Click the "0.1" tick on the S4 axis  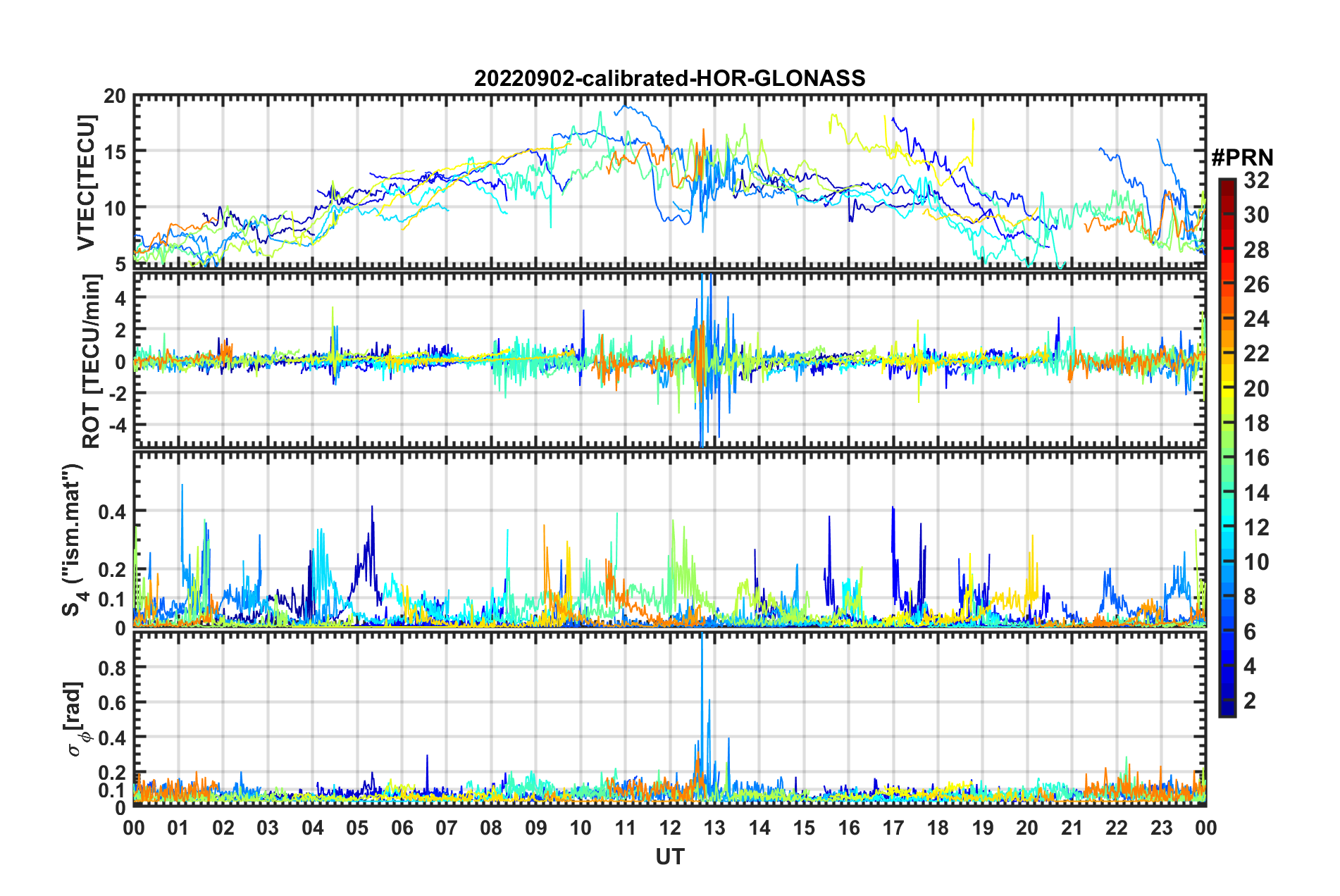(x=112, y=599)
